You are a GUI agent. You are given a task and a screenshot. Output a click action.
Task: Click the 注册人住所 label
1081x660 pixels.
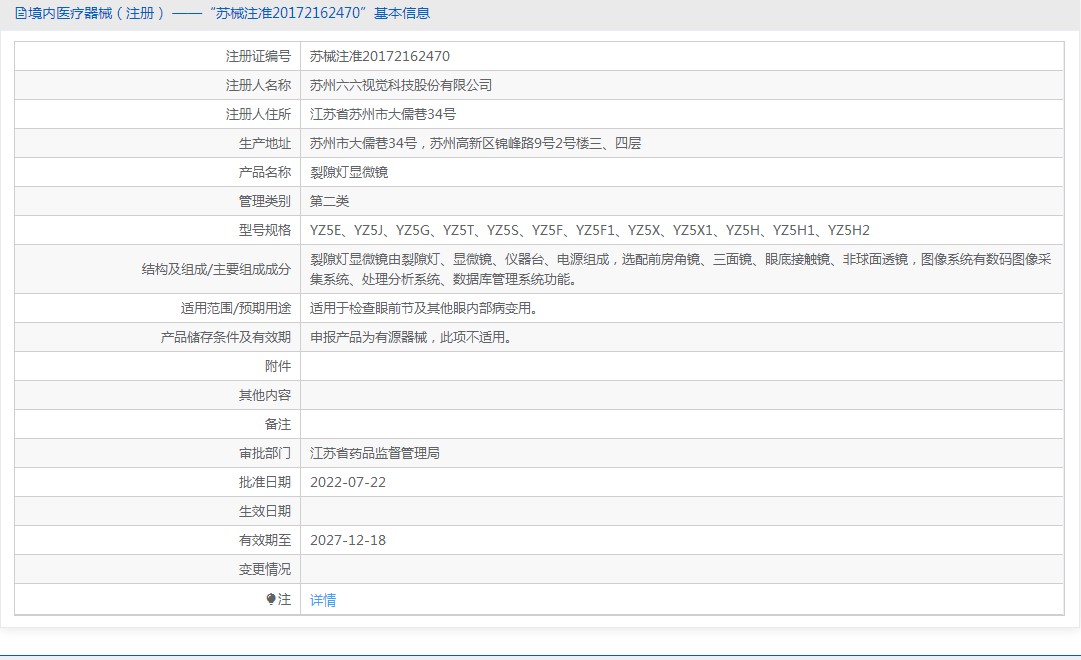[x=258, y=114]
